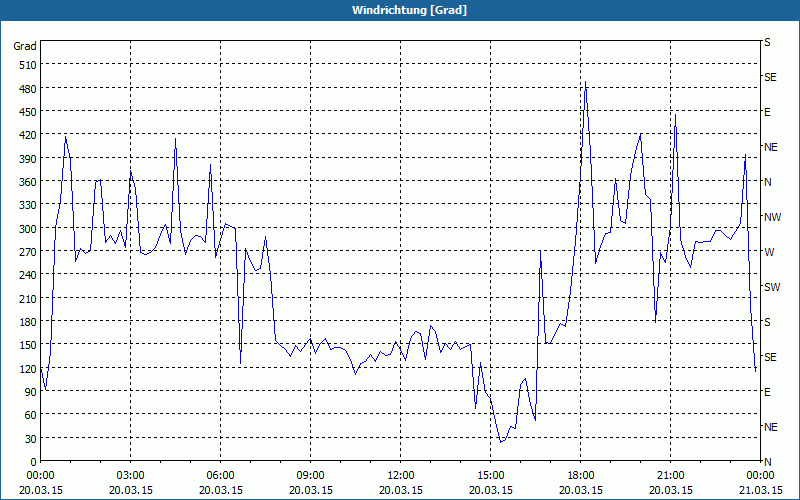
Task: Click the 09:00 time axis label
Action: click(x=311, y=476)
